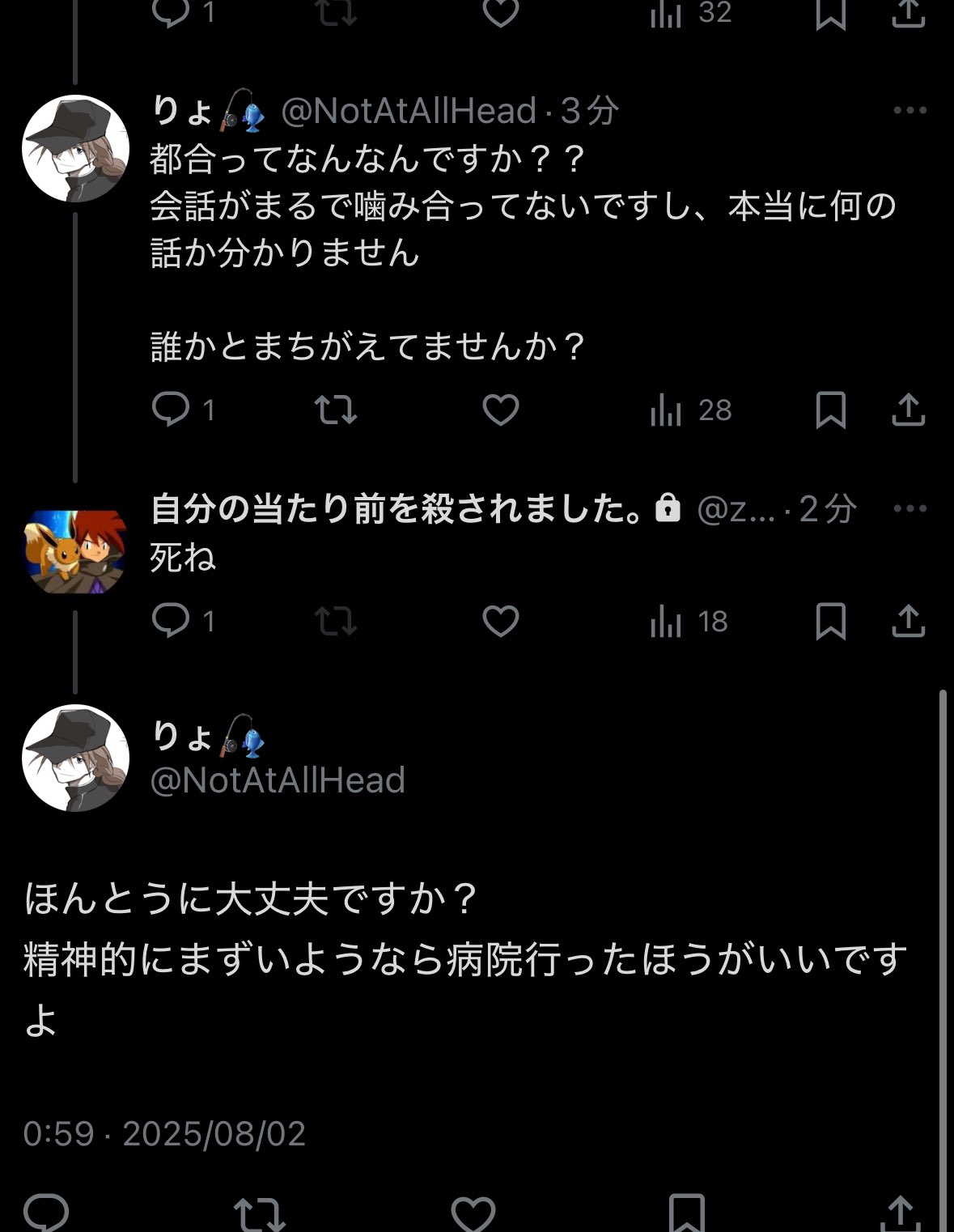Retweet the reply with 28 views
The image size is (954, 1232).
click(x=335, y=410)
